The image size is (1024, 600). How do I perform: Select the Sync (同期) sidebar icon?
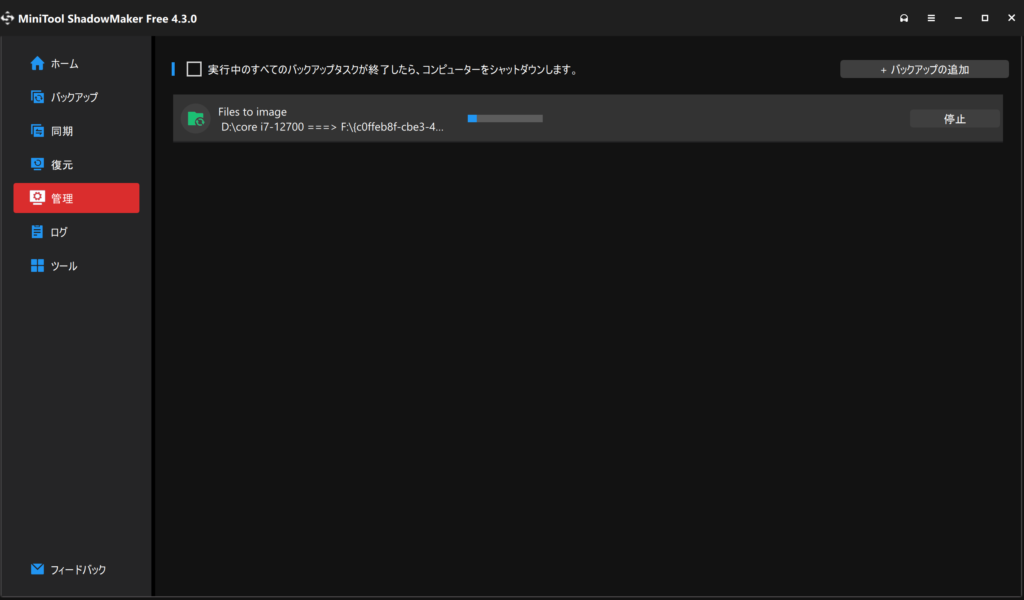tap(37, 131)
